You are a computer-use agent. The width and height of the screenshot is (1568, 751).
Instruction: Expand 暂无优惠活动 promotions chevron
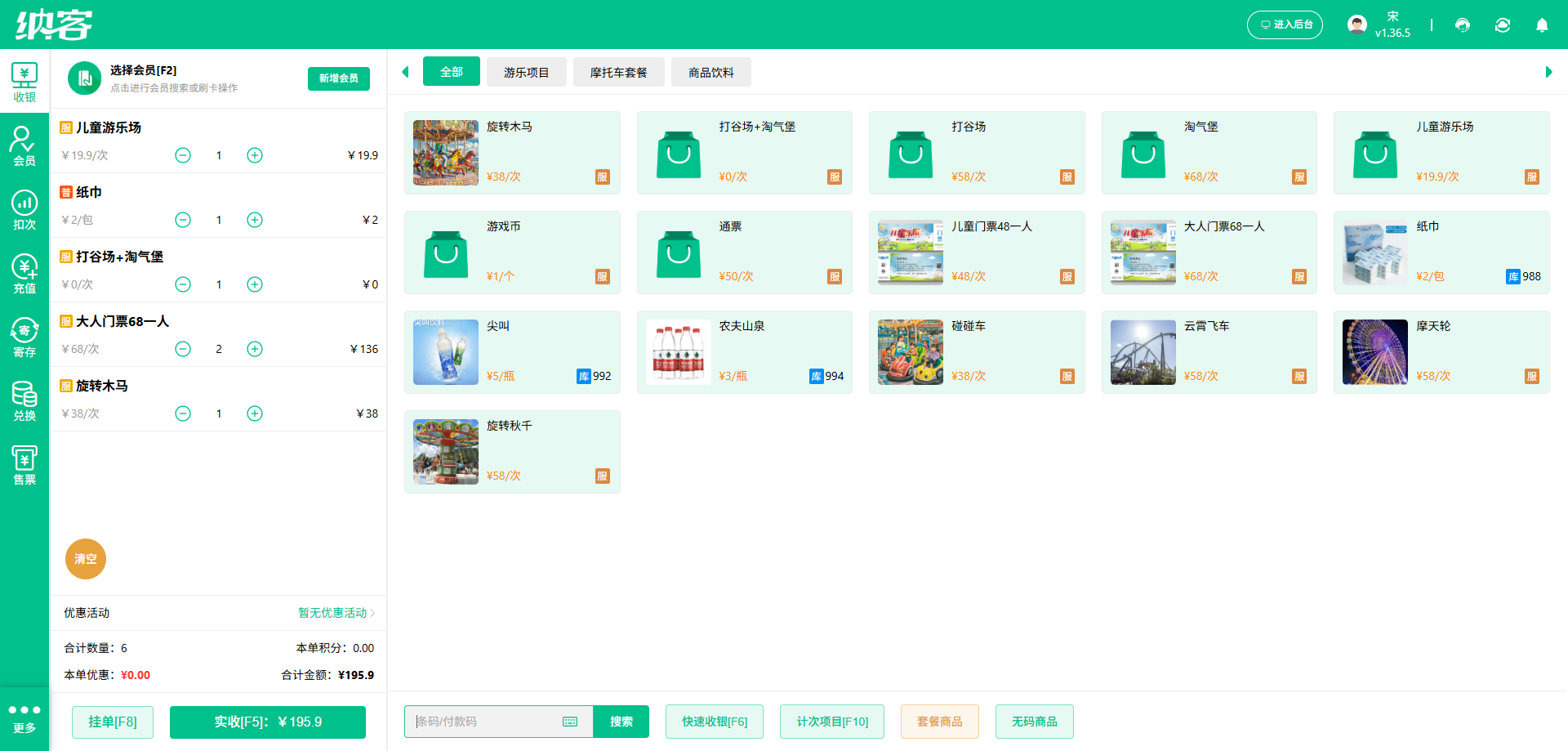click(373, 613)
